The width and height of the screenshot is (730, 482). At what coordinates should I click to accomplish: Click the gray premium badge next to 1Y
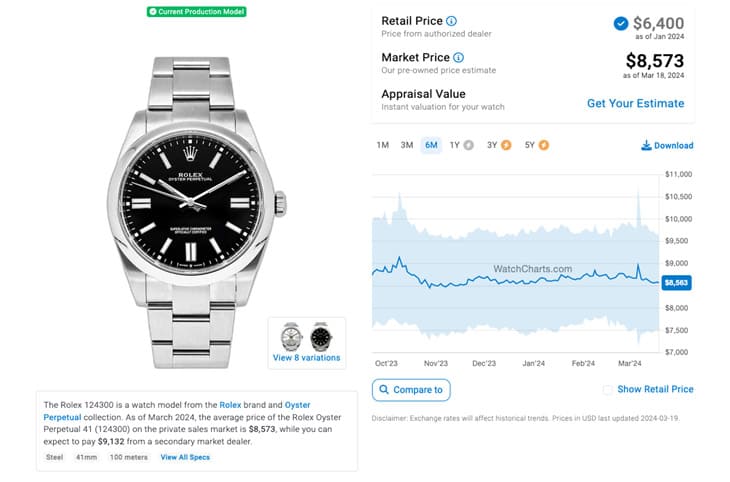[468, 145]
